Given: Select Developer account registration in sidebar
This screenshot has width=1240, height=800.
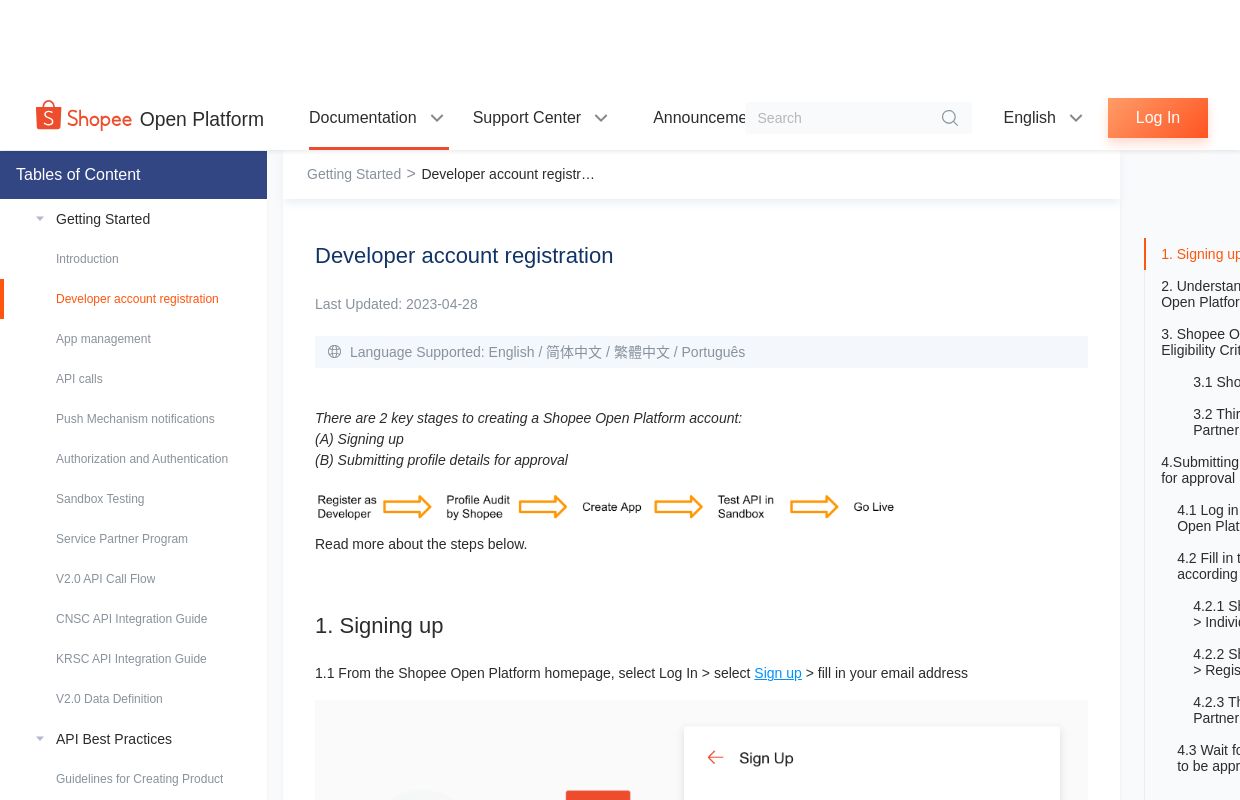Looking at the screenshot, I should coord(137,299).
